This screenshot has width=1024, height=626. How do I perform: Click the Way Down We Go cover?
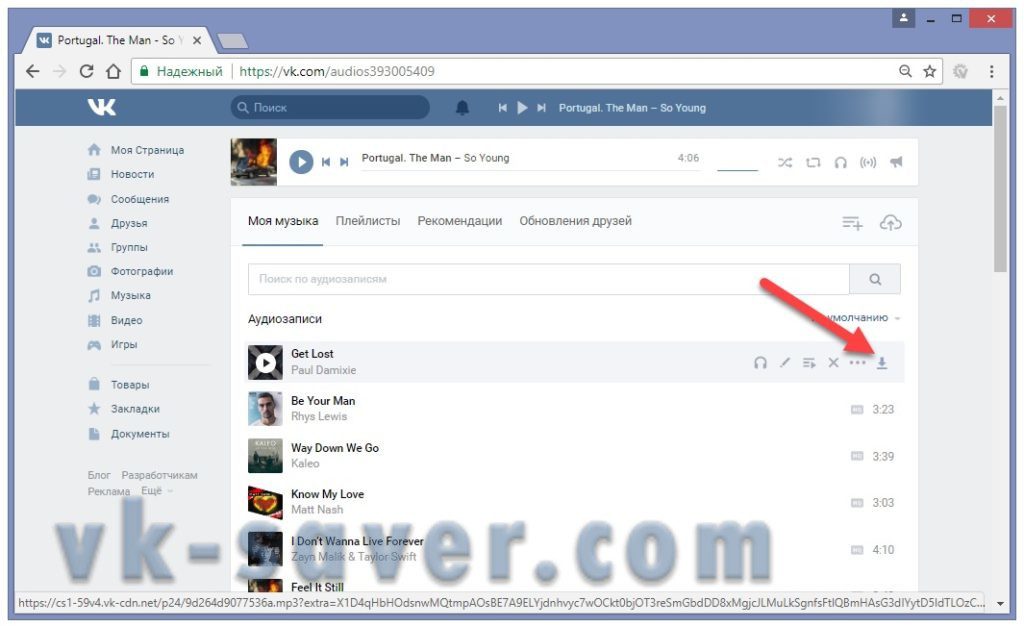pos(265,456)
